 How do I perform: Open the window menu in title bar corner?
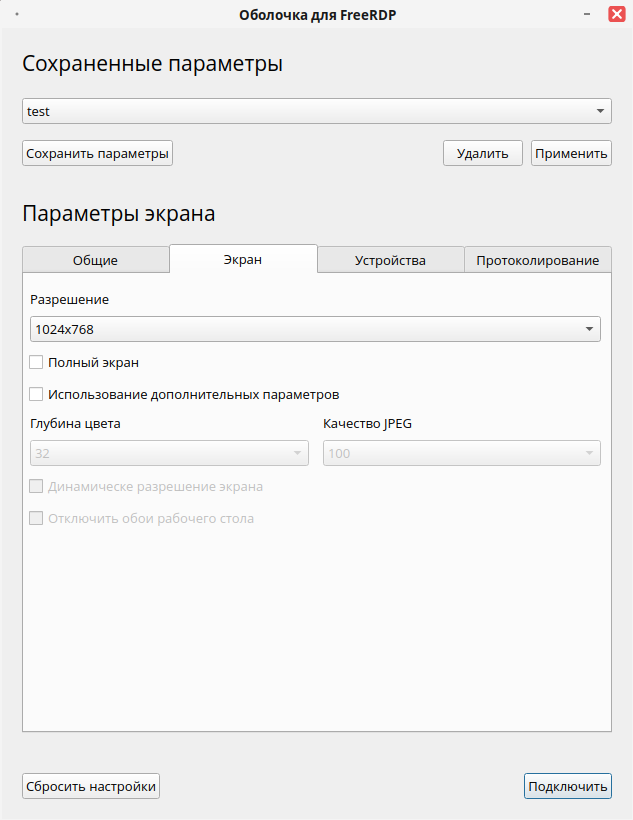17,15
